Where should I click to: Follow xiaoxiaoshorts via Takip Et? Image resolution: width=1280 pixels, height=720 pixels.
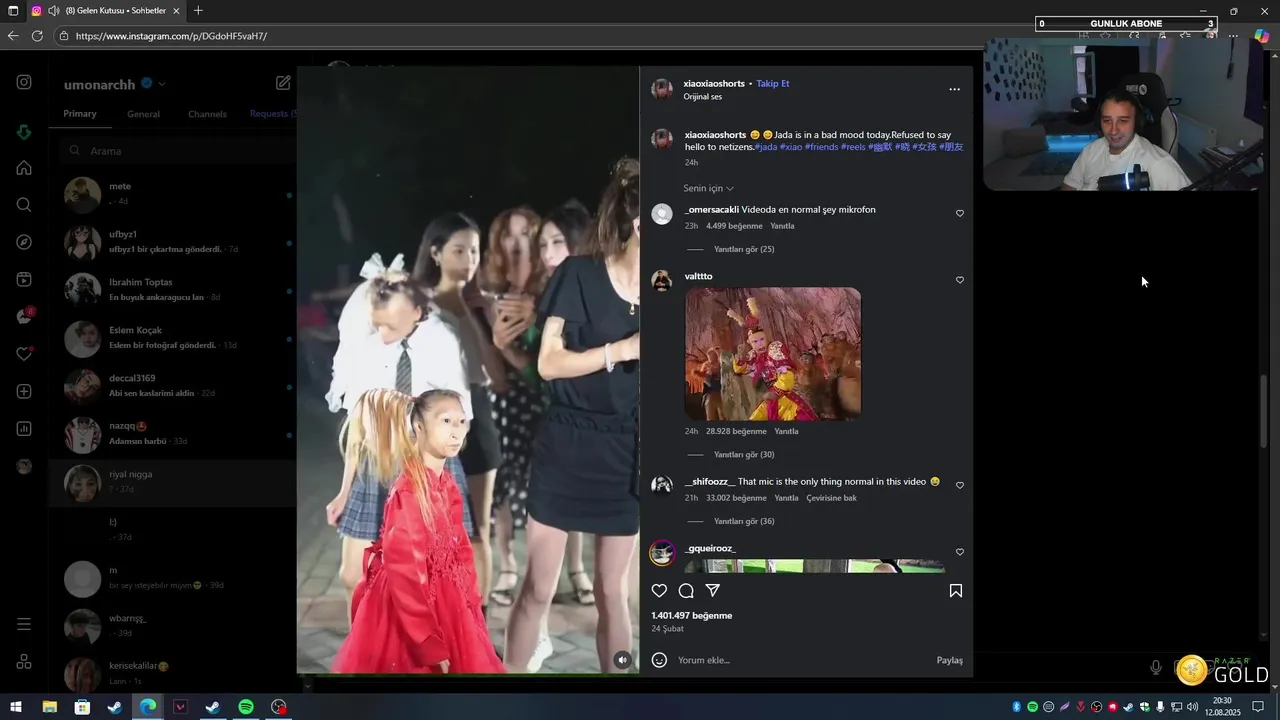[x=773, y=83]
